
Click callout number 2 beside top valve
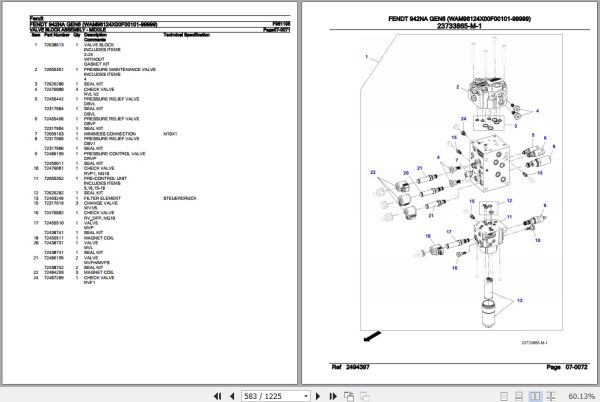457,87
